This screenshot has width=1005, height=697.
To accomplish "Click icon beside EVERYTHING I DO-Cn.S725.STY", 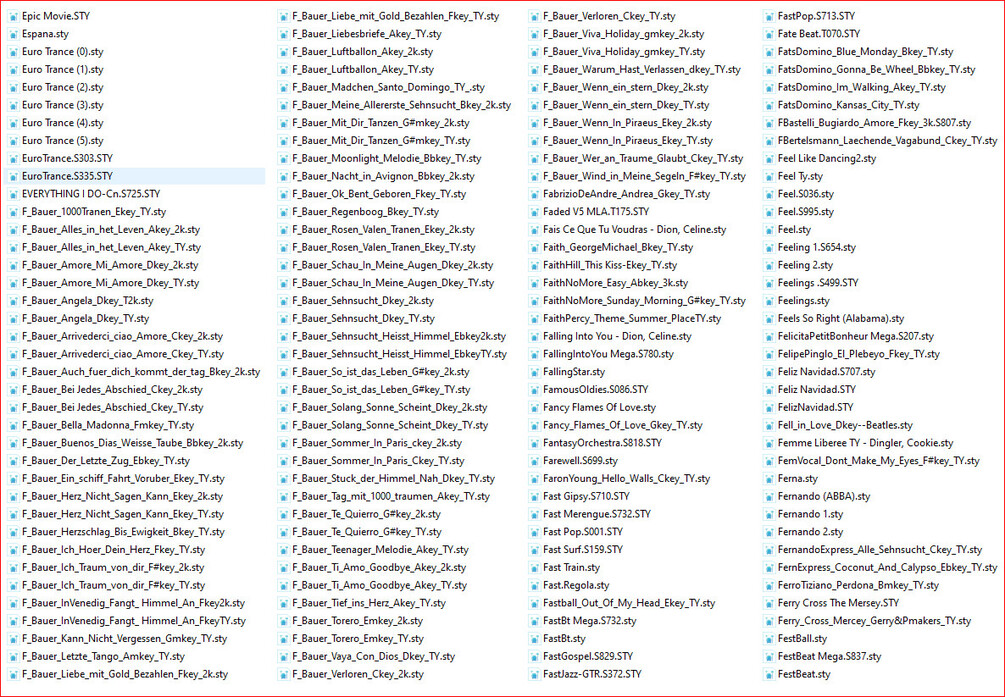I will coord(13,194).
